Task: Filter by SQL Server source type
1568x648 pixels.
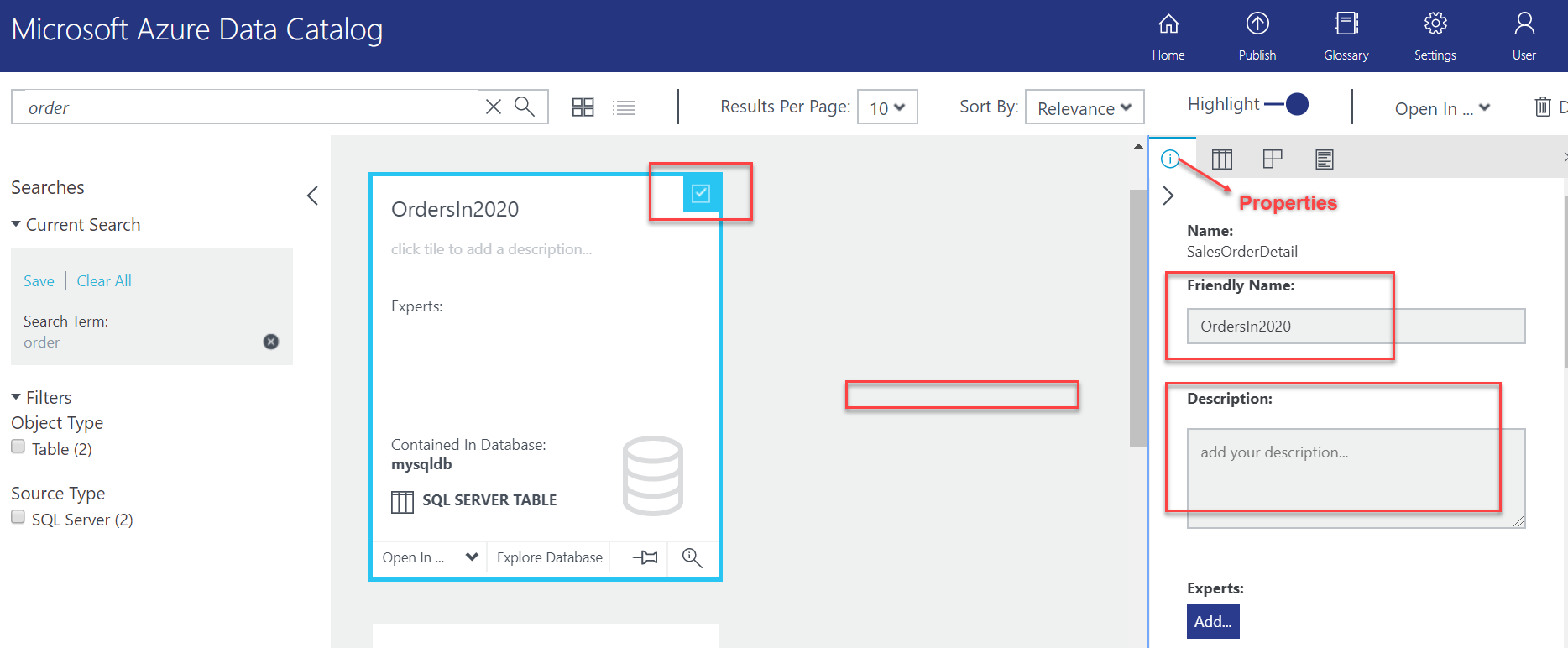Action: point(18,517)
